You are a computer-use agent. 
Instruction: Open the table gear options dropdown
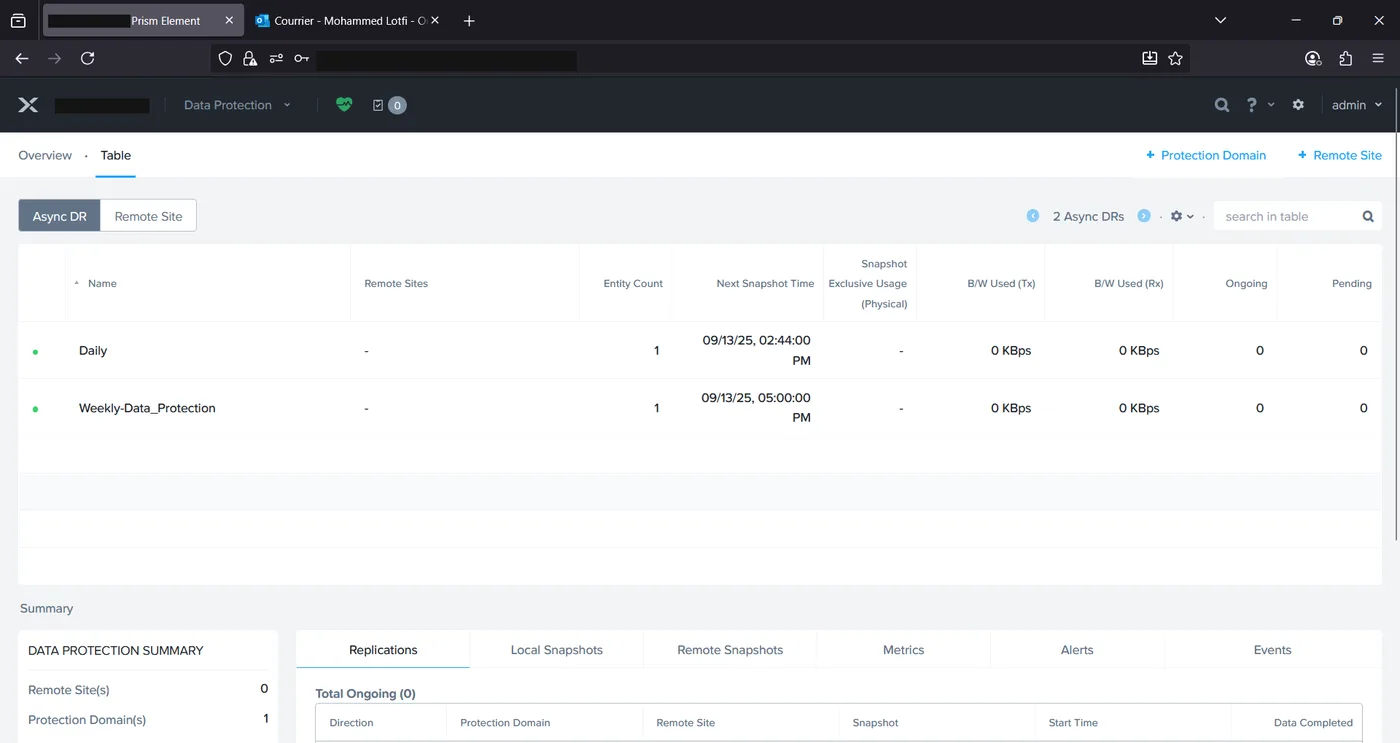[x=1182, y=216]
